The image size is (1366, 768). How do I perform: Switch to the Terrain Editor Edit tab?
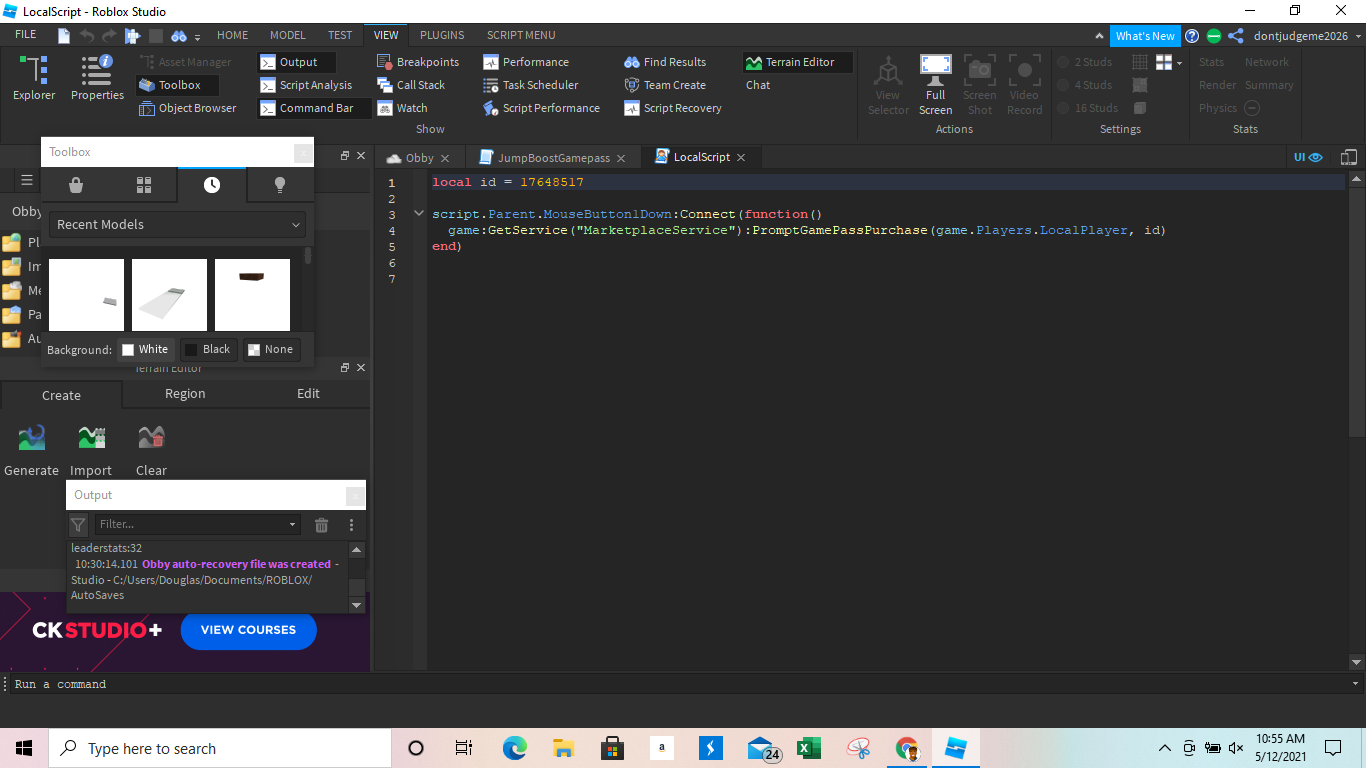coord(308,394)
